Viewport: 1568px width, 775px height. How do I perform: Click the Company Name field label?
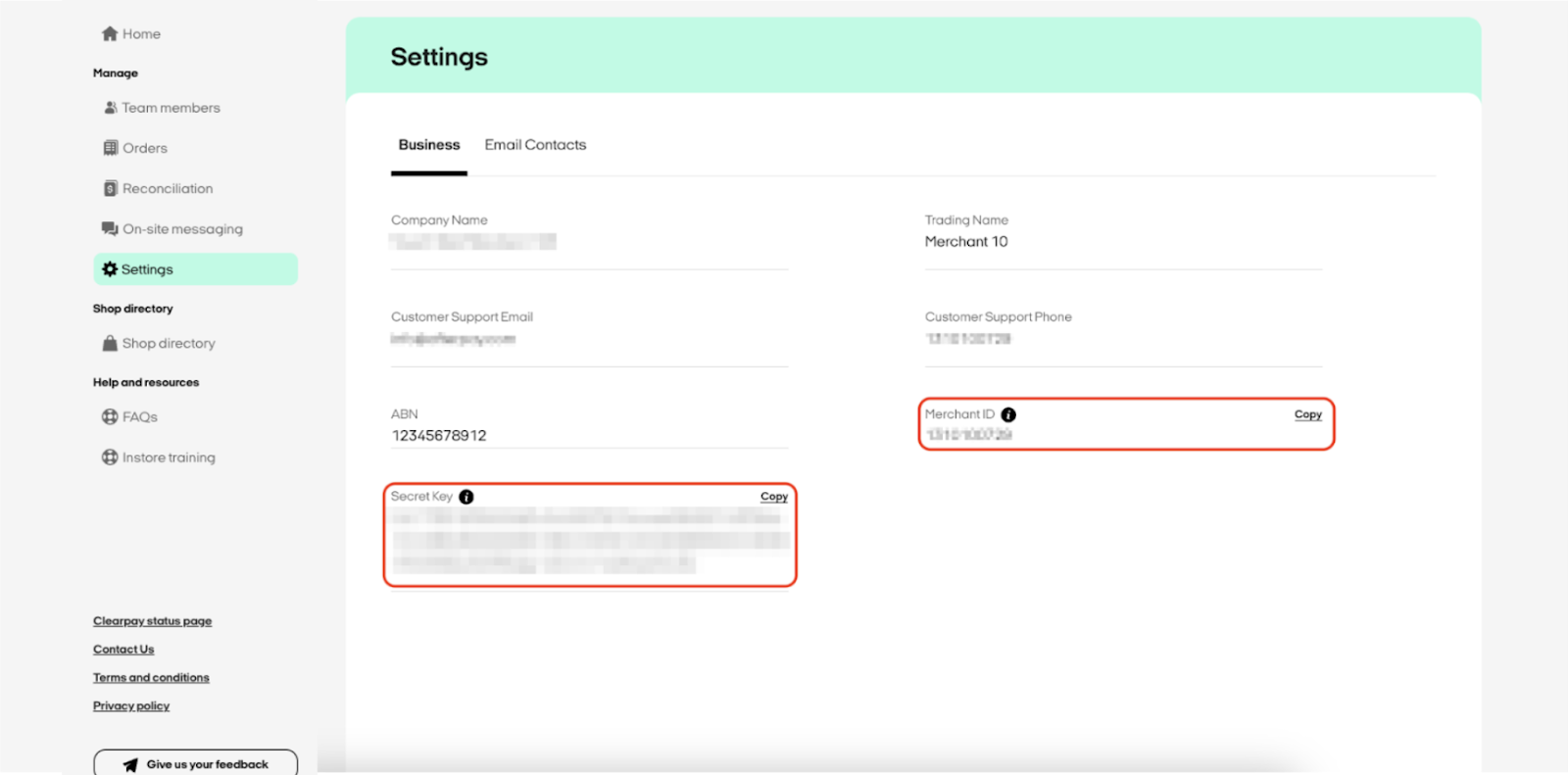(x=439, y=219)
